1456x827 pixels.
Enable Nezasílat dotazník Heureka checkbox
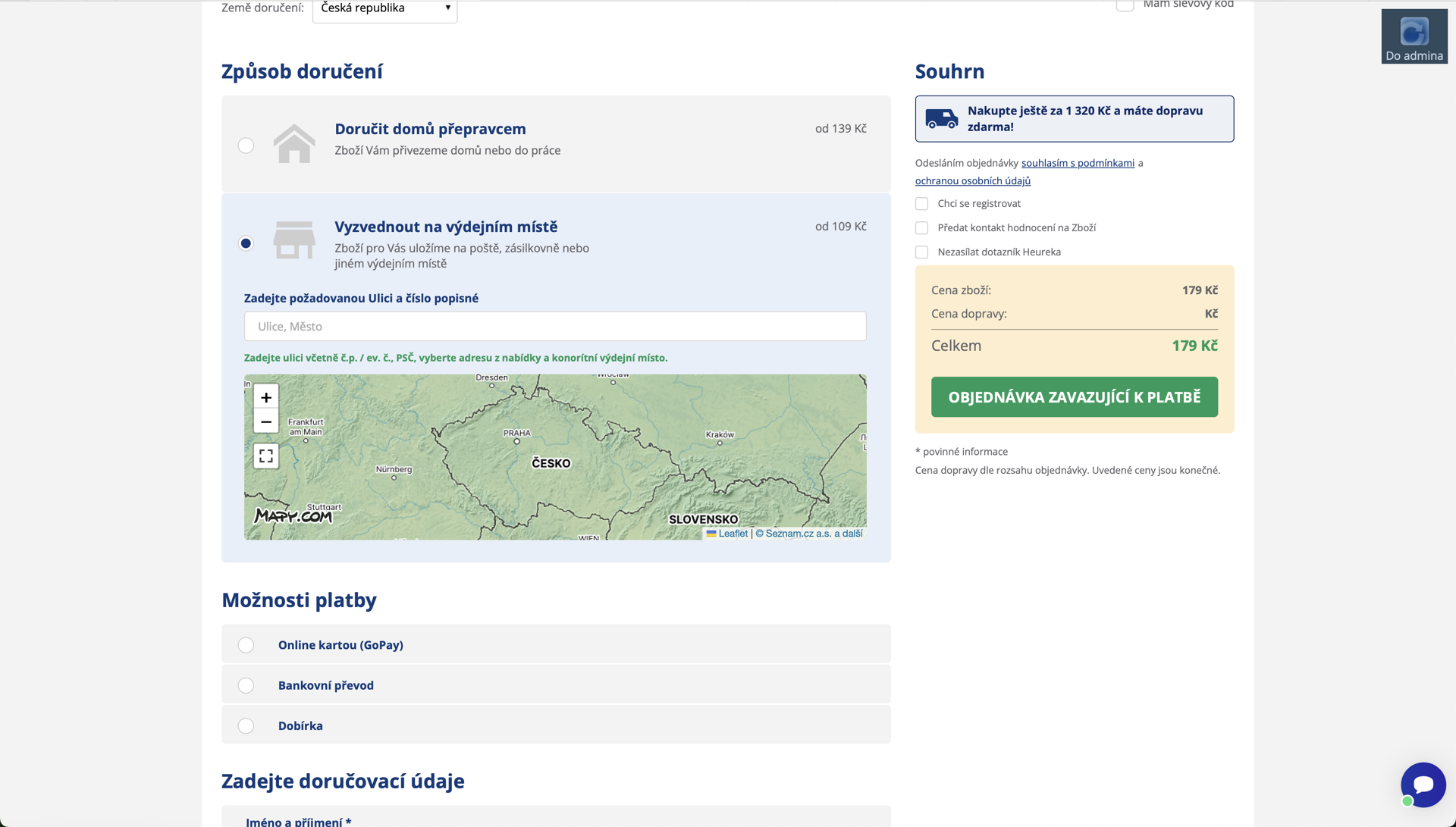(x=921, y=252)
